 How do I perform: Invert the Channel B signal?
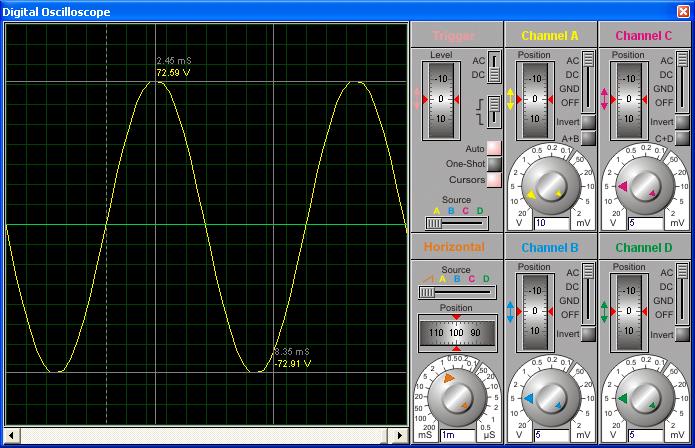[588, 334]
